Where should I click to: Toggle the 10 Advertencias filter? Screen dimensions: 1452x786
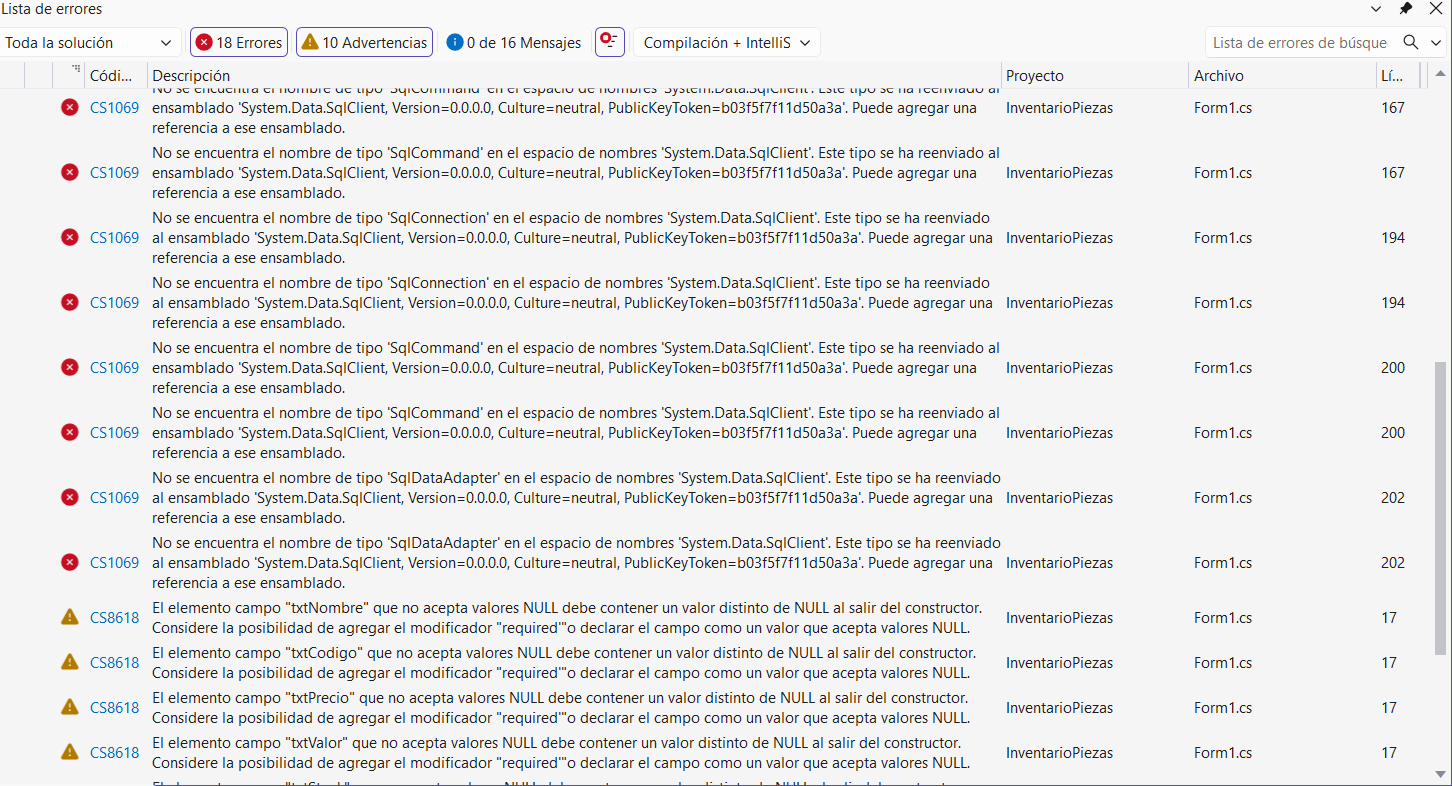(x=364, y=42)
